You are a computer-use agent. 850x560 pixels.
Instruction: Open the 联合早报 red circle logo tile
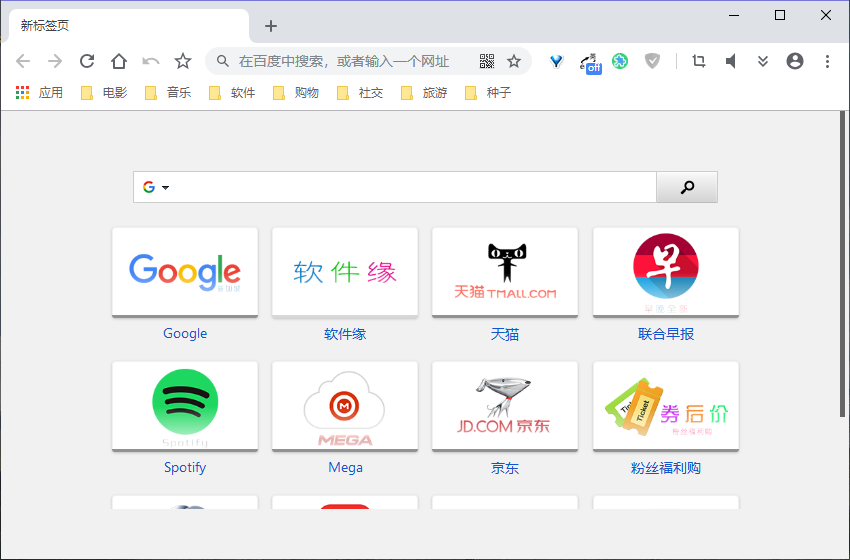[x=666, y=272]
